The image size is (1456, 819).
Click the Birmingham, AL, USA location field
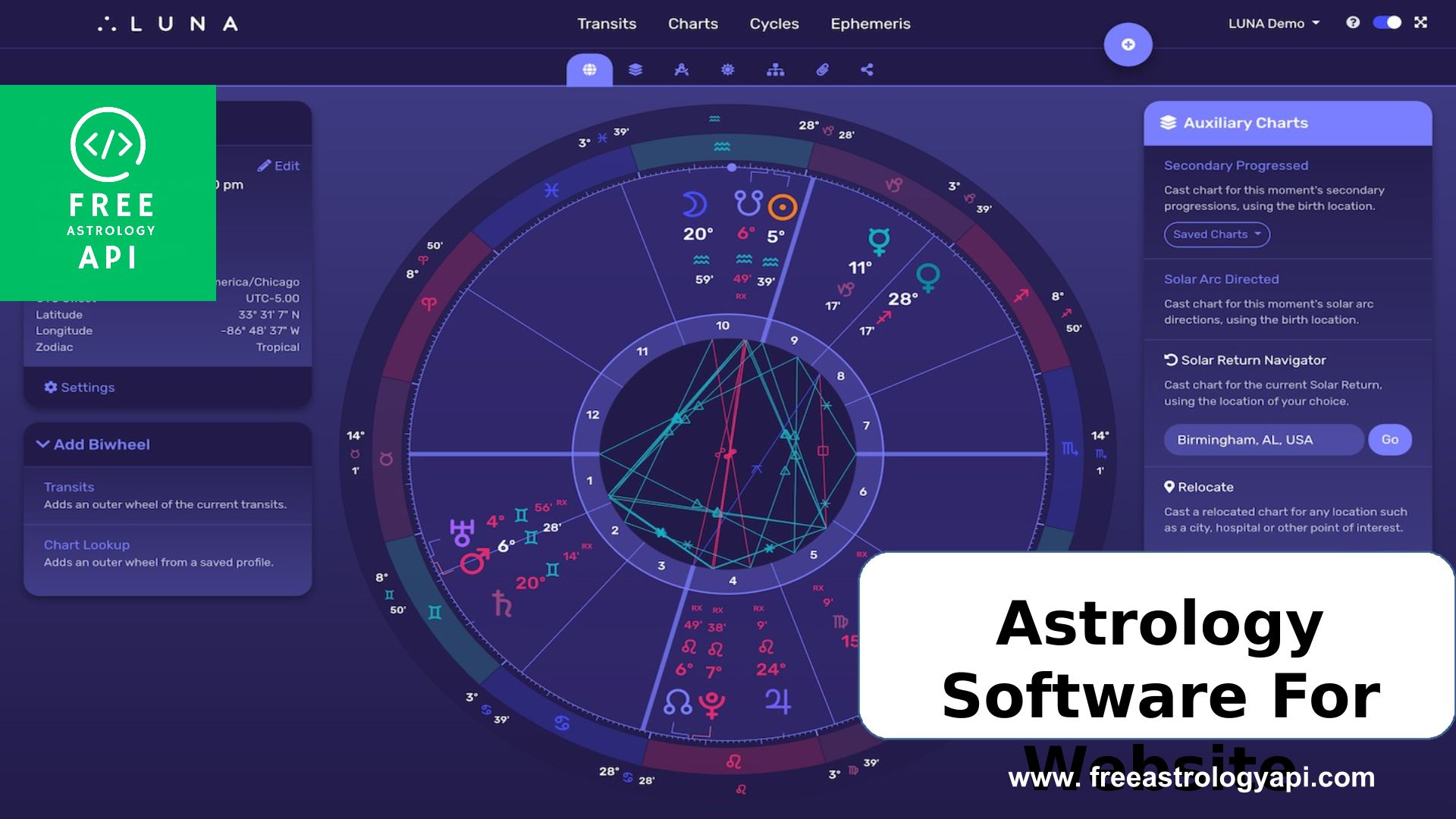point(1263,440)
